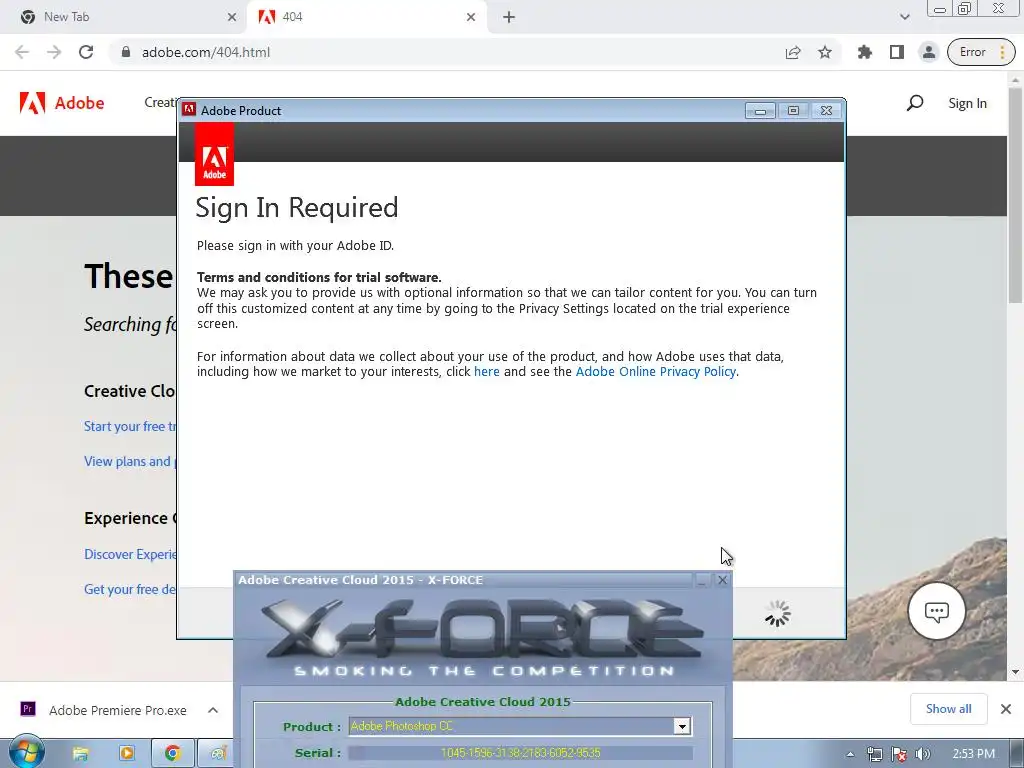Close the 404 tab

pos(471,18)
